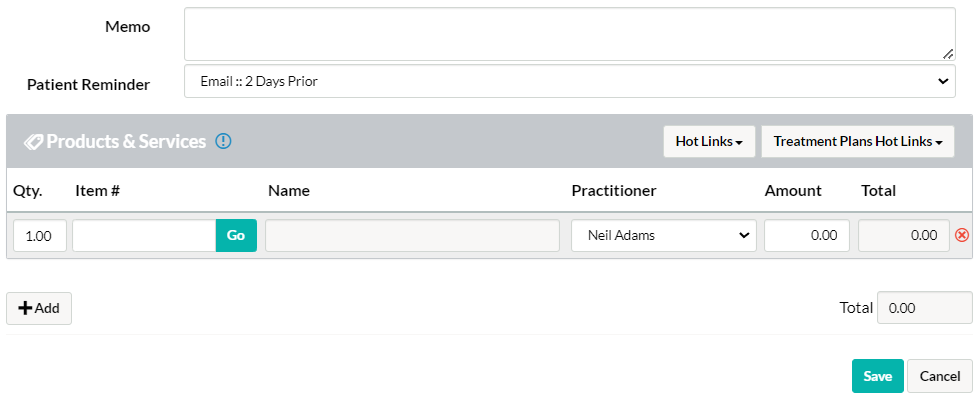978x404 pixels.
Task: Click the Amount field in the row
Action: click(806, 235)
